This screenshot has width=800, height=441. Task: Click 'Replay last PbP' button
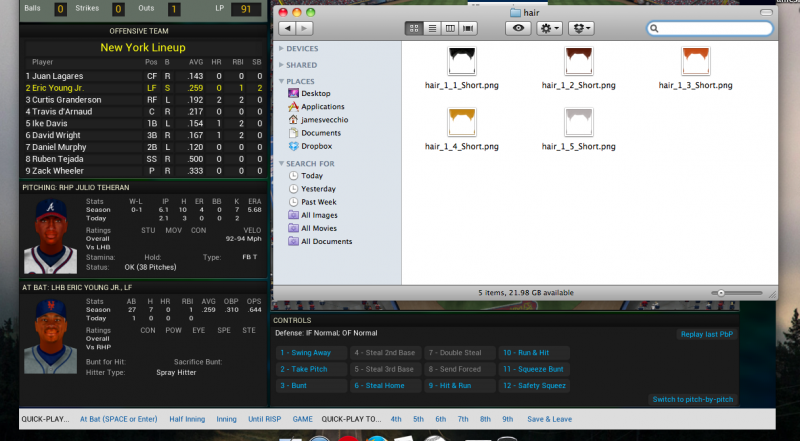(x=706, y=334)
